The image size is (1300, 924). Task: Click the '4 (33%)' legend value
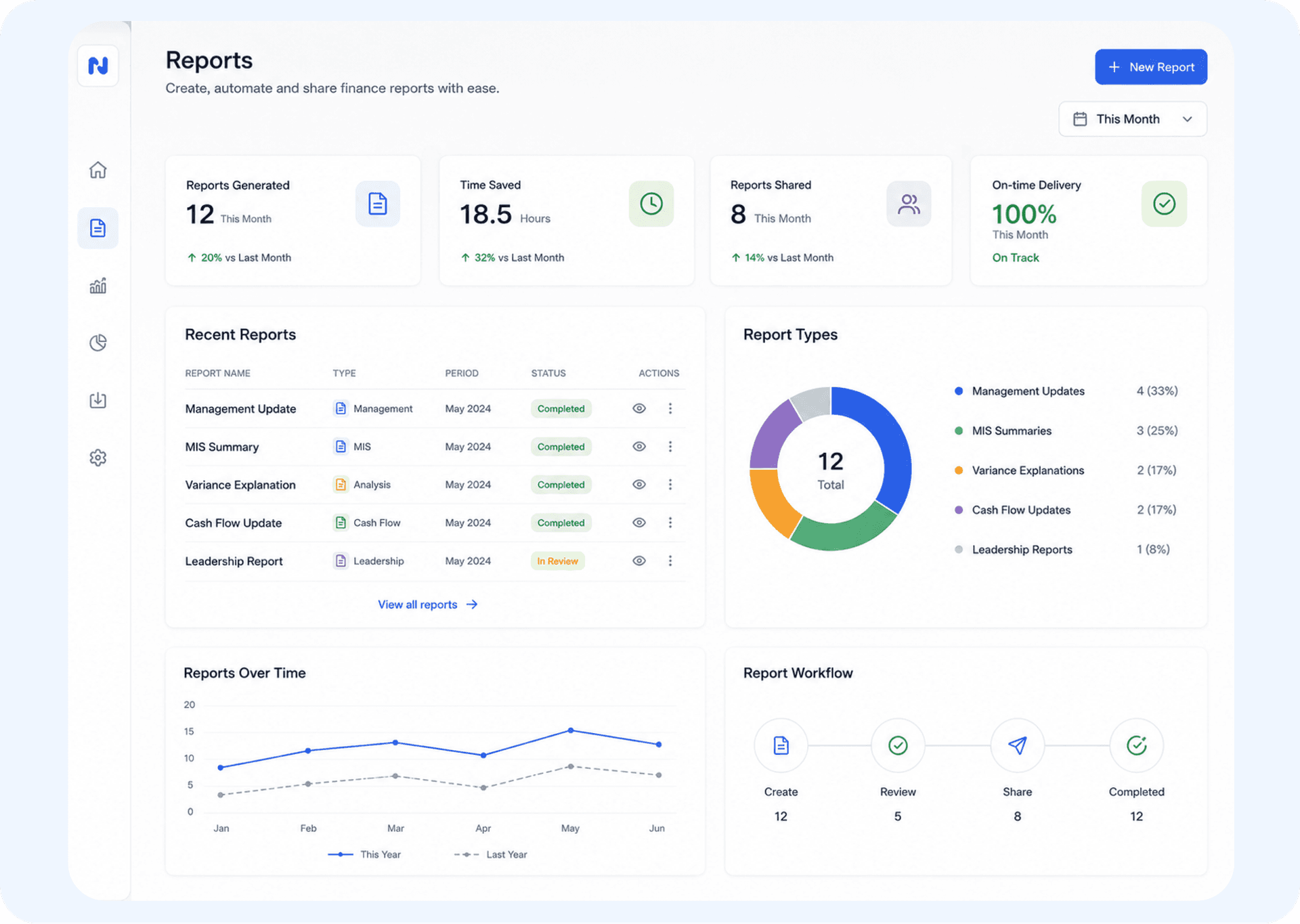point(1157,391)
